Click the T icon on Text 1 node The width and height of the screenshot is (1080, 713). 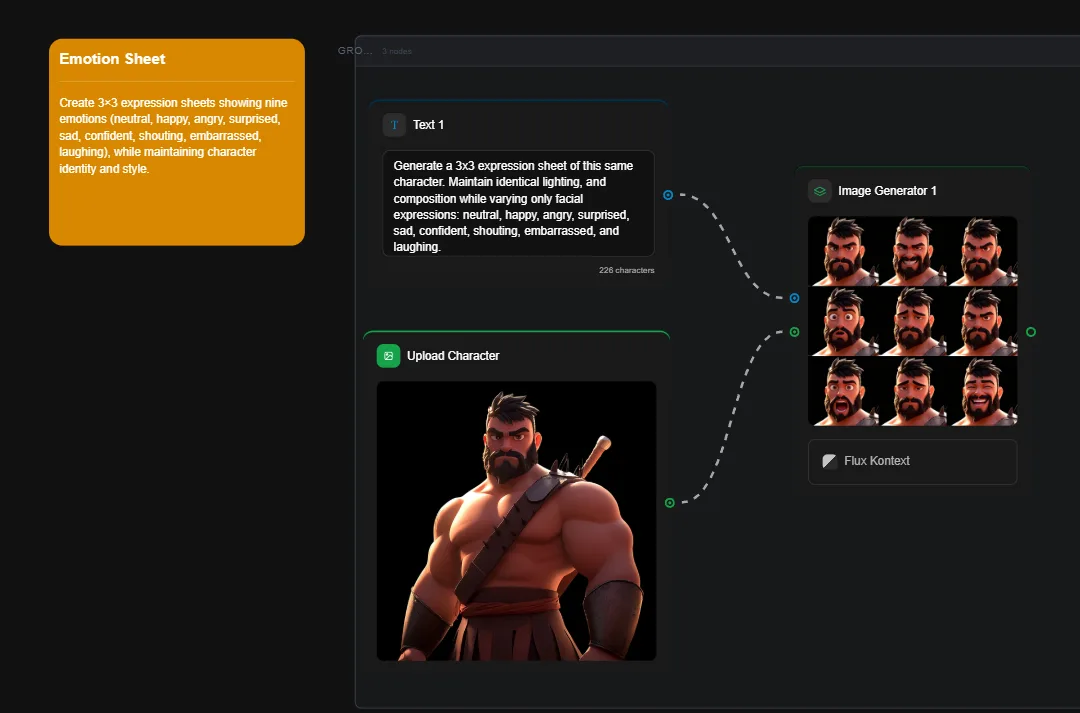tap(394, 125)
